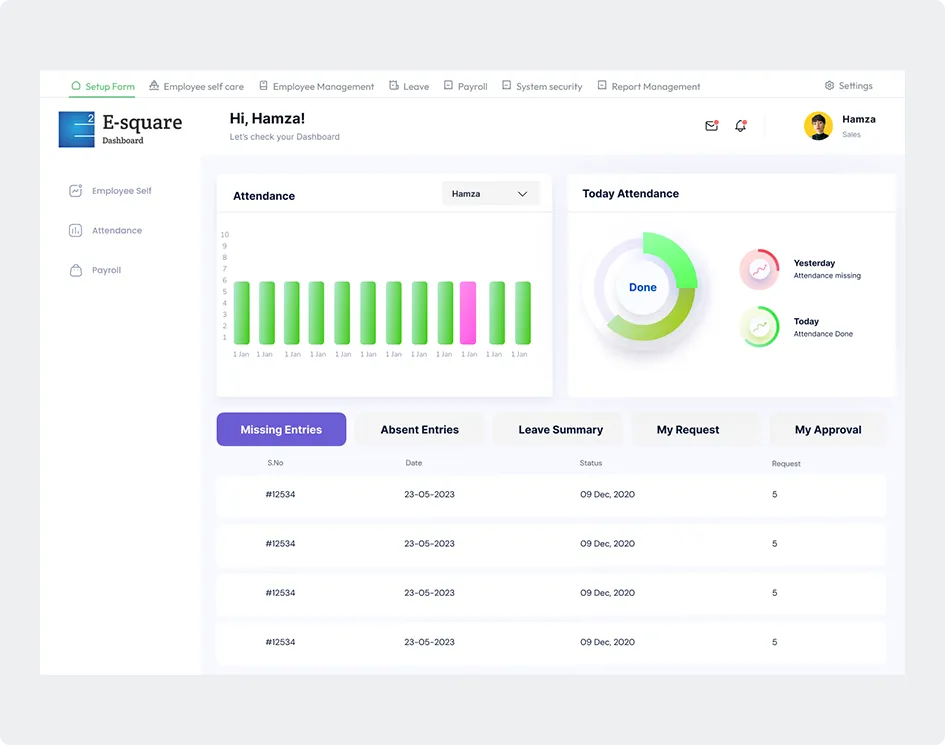Switch to the Leave Summary tab
This screenshot has height=745, width=945.
(560, 430)
